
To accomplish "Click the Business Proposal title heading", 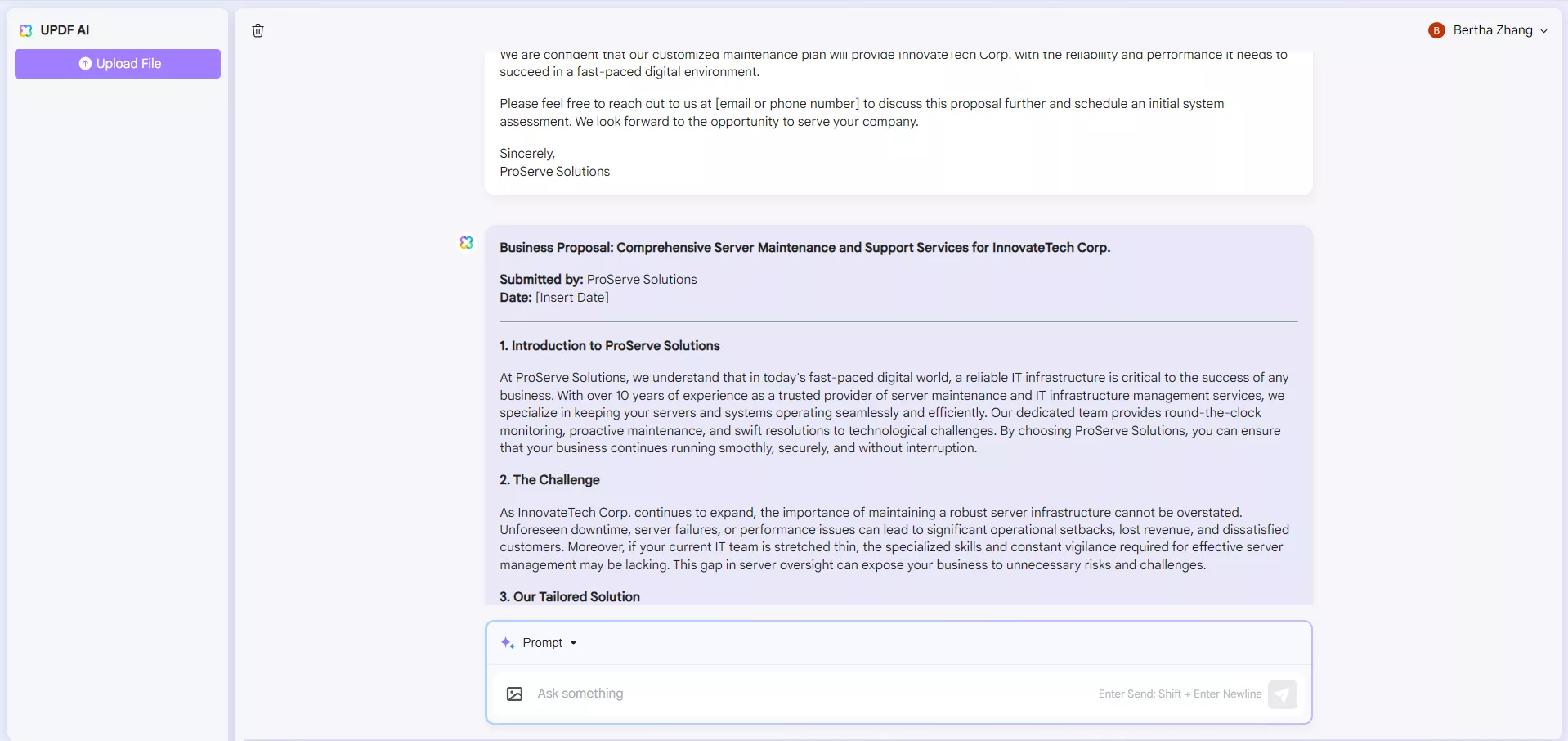I will point(804,248).
